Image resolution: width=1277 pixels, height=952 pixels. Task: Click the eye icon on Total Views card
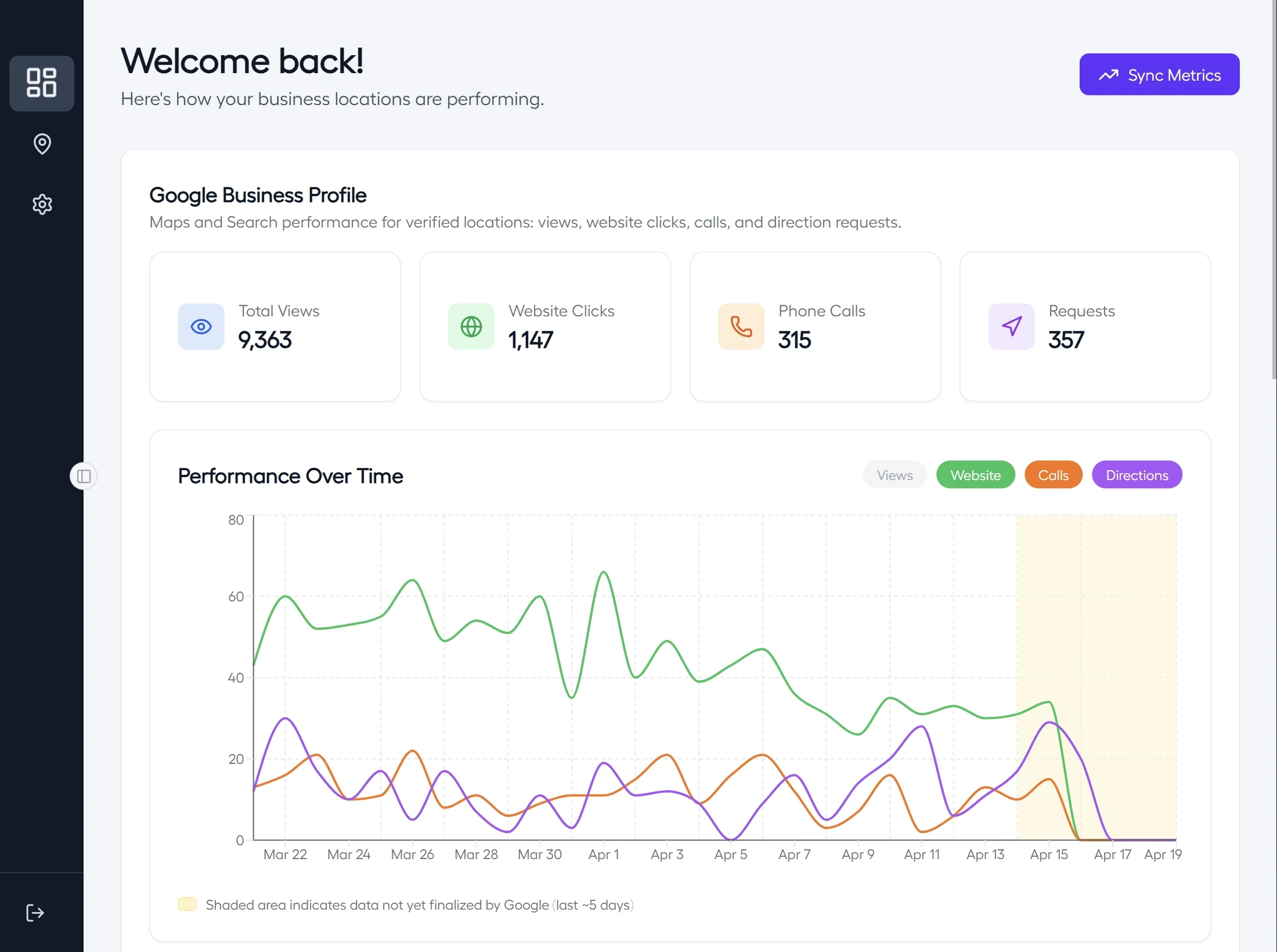click(x=201, y=327)
